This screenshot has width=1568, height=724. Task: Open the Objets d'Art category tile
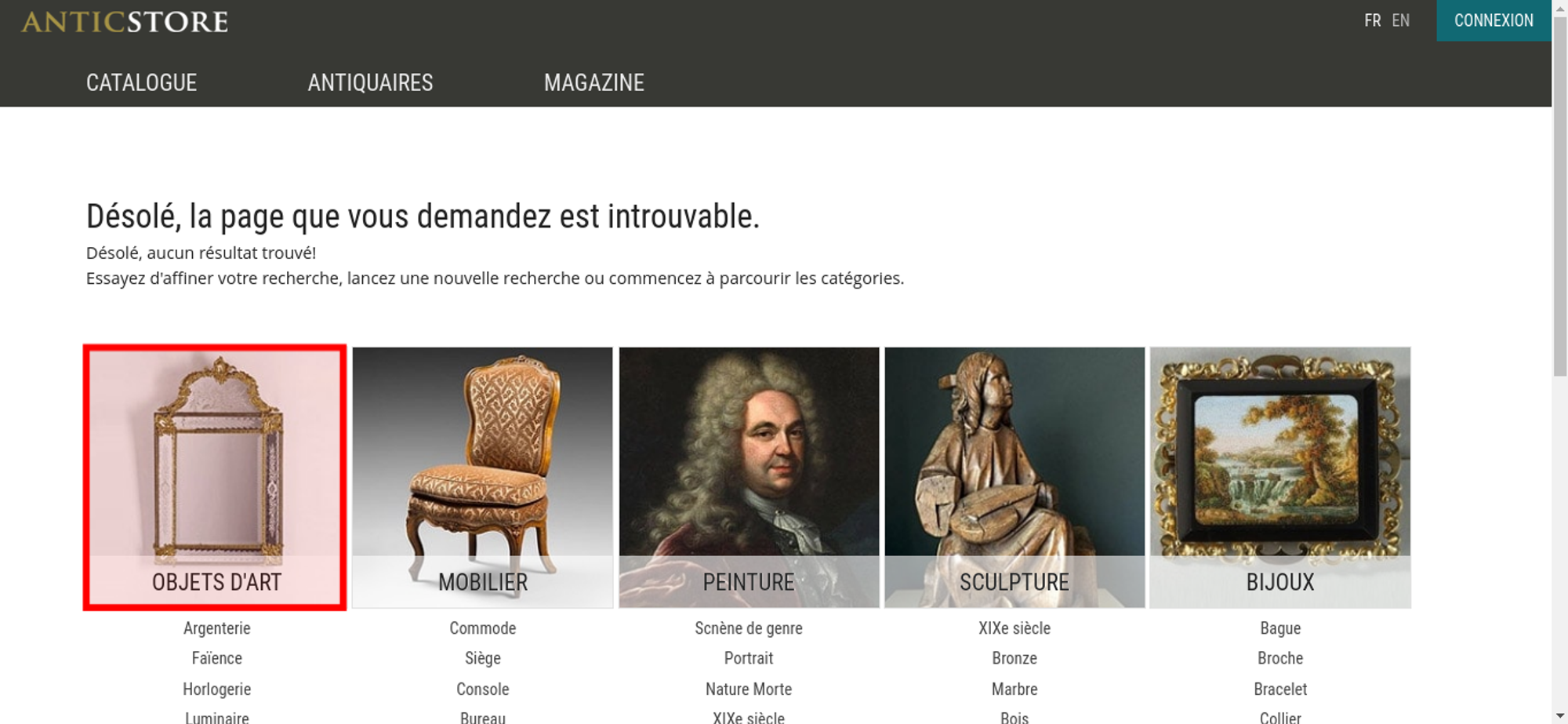(x=215, y=477)
